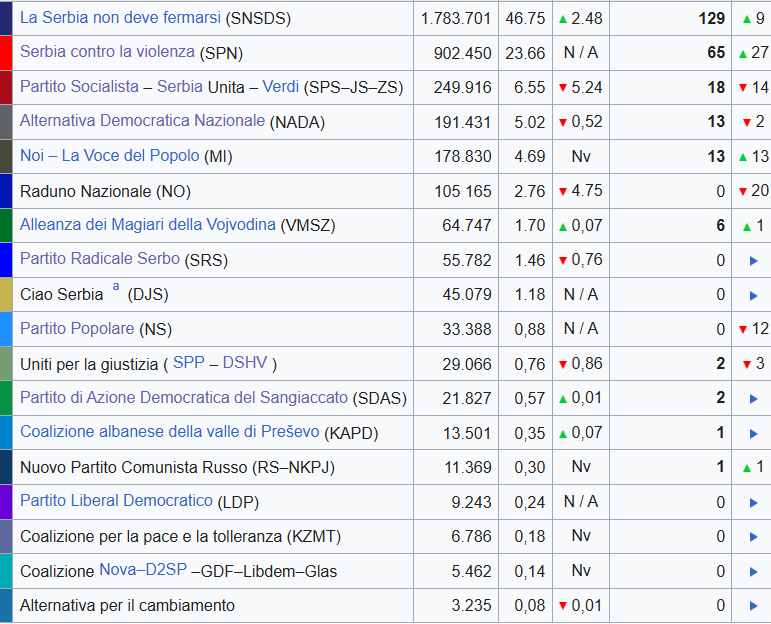Visit Alleanza dei Magiari della Vojvodina page
The image size is (771, 624).
[147, 224]
